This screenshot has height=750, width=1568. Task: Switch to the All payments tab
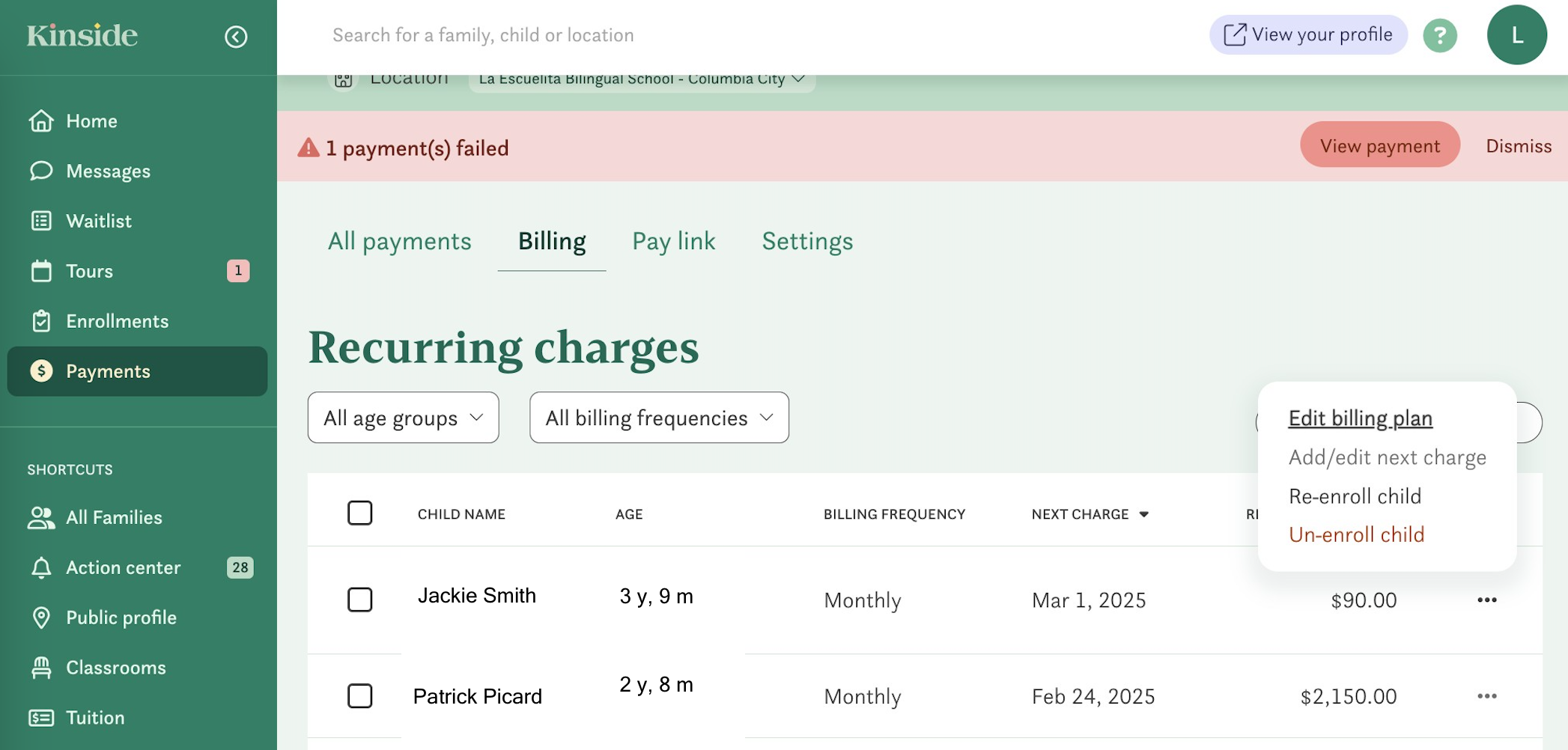point(399,241)
